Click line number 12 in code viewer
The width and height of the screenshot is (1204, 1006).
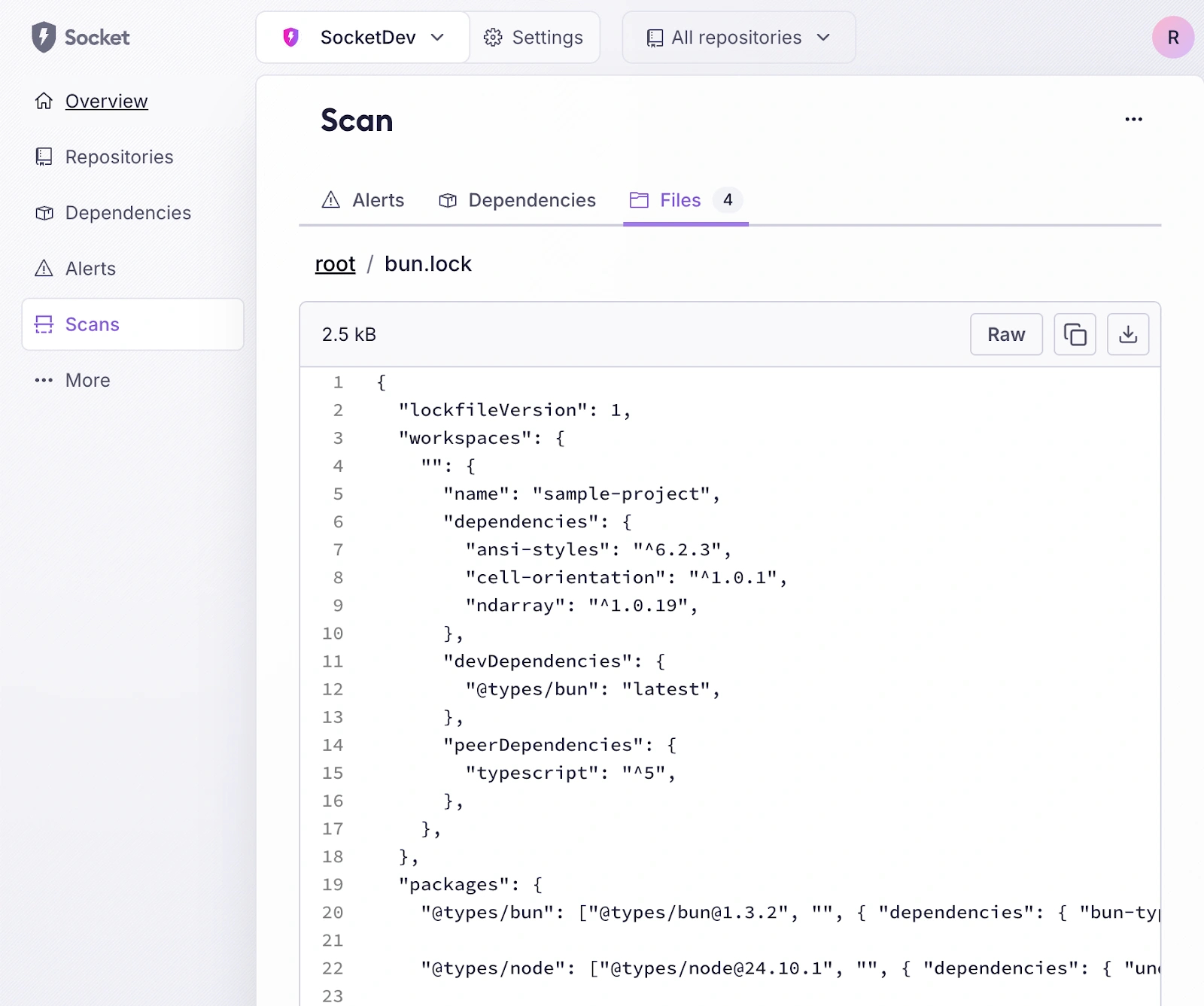pyautogui.click(x=333, y=689)
